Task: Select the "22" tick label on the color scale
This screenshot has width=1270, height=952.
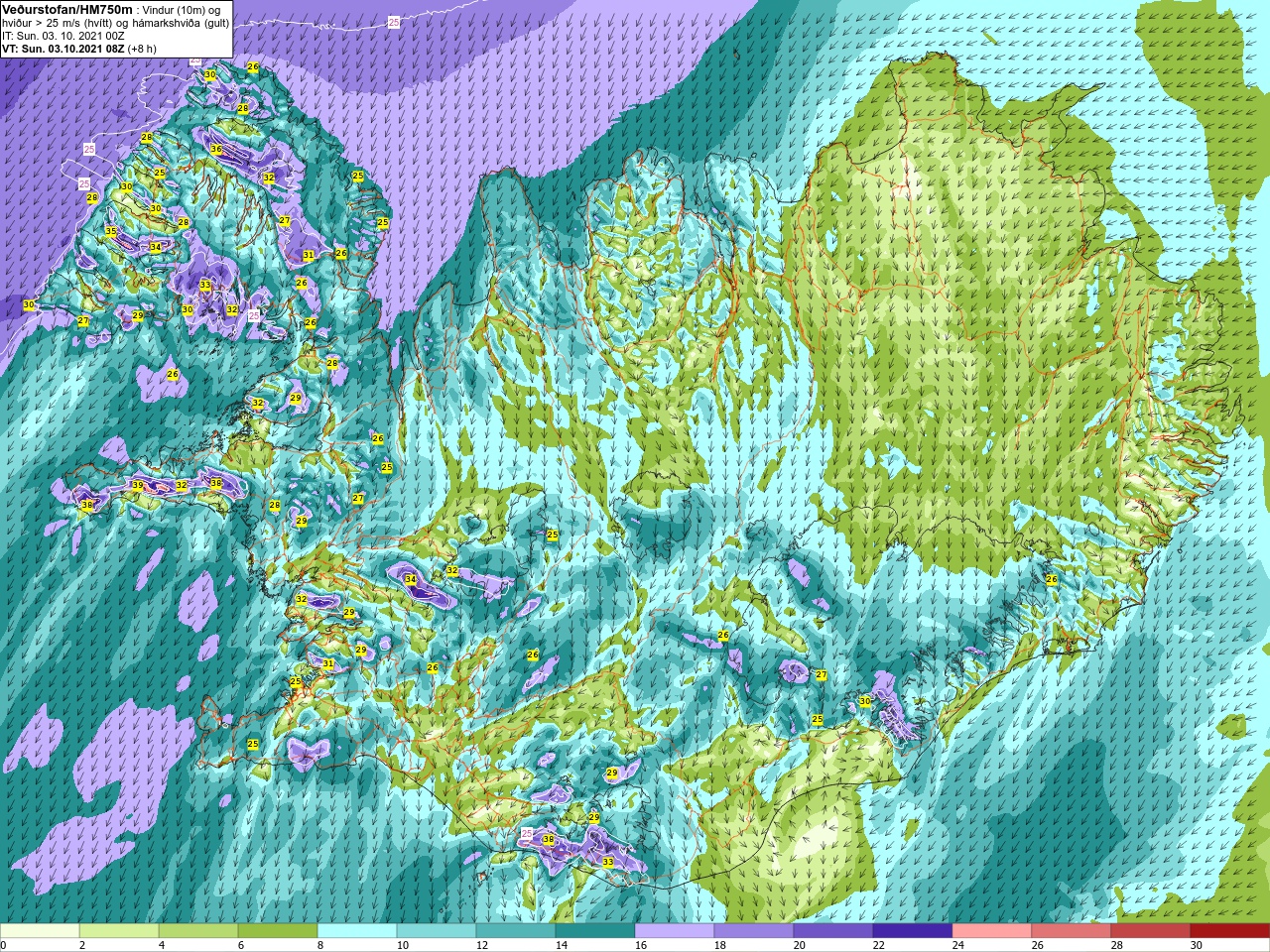Action: click(879, 945)
